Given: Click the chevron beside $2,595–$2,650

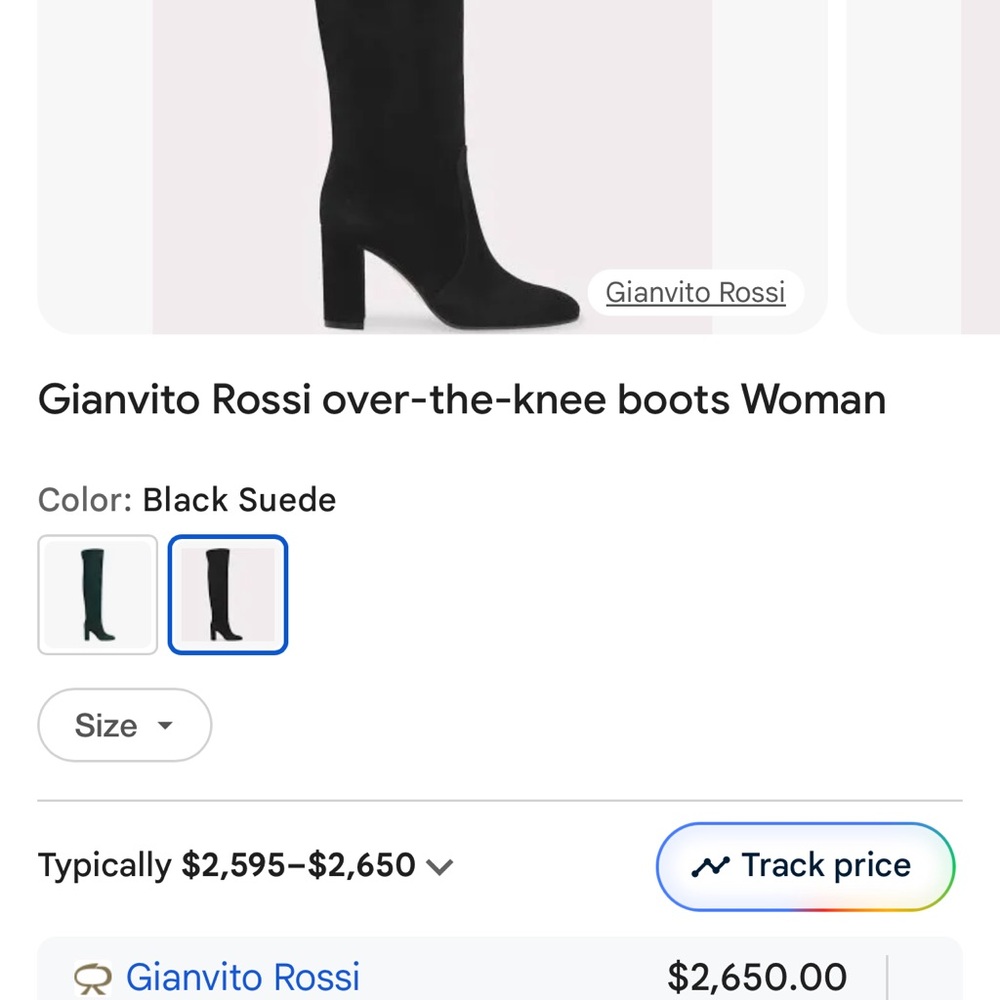Looking at the screenshot, I should [x=441, y=867].
